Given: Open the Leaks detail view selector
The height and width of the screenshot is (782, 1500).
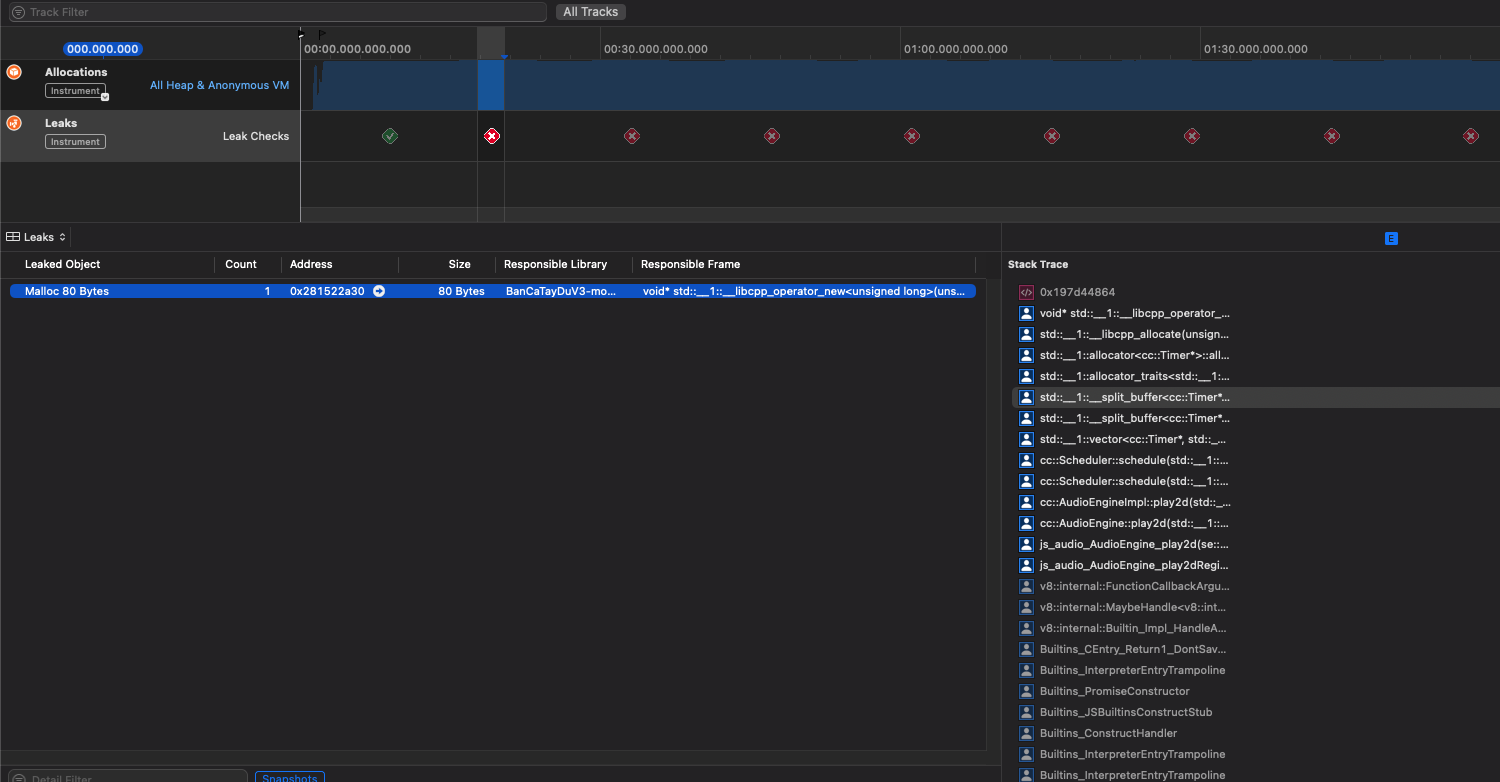Looking at the screenshot, I should [36, 236].
